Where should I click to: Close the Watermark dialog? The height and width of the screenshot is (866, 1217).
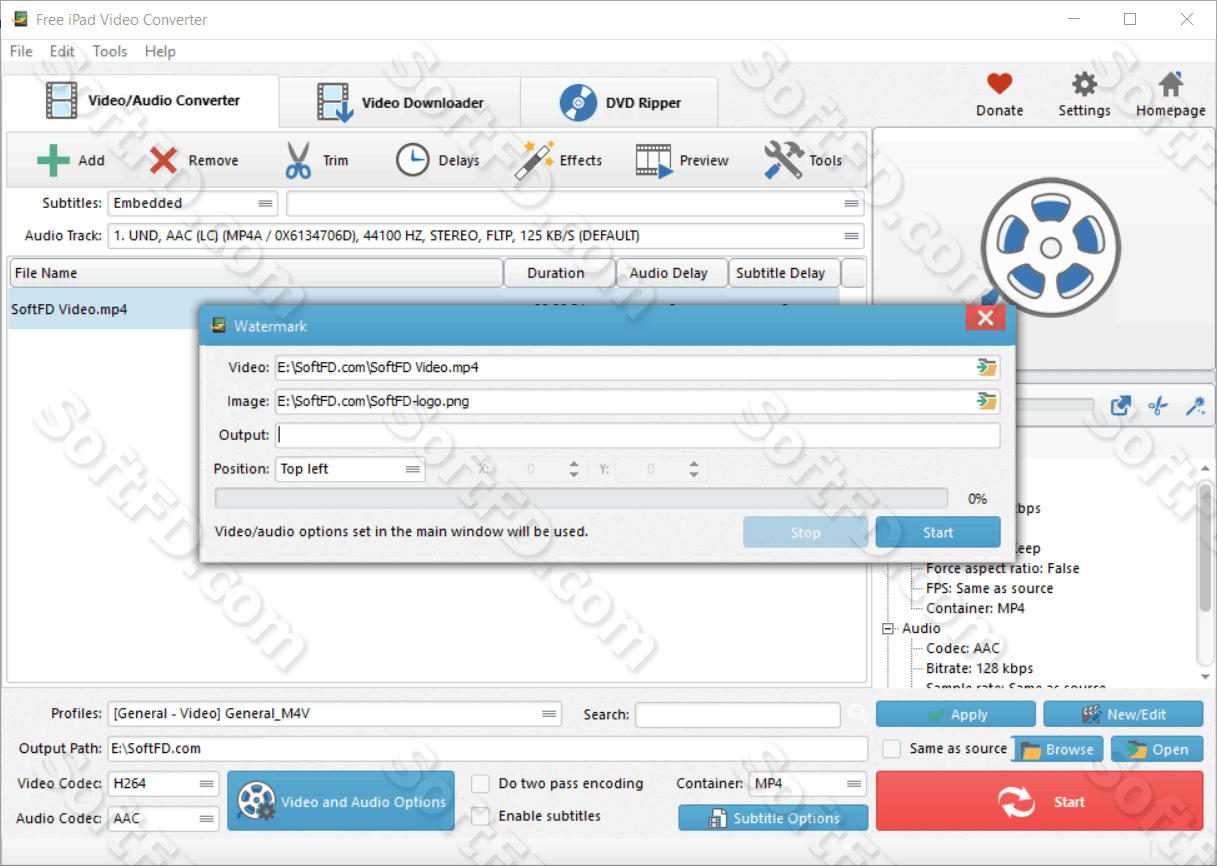click(985, 318)
